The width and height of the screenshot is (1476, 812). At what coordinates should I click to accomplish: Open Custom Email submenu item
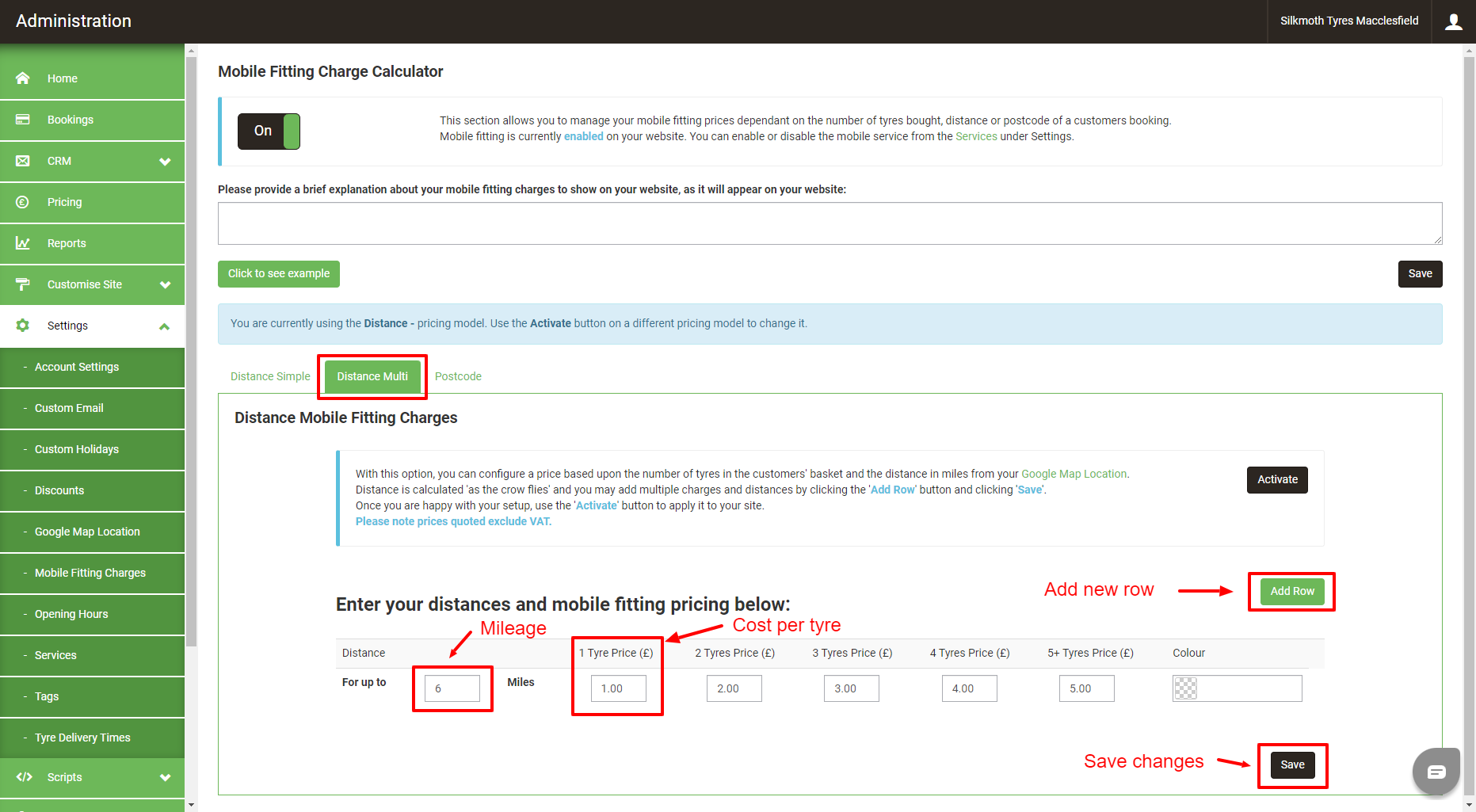point(92,408)
